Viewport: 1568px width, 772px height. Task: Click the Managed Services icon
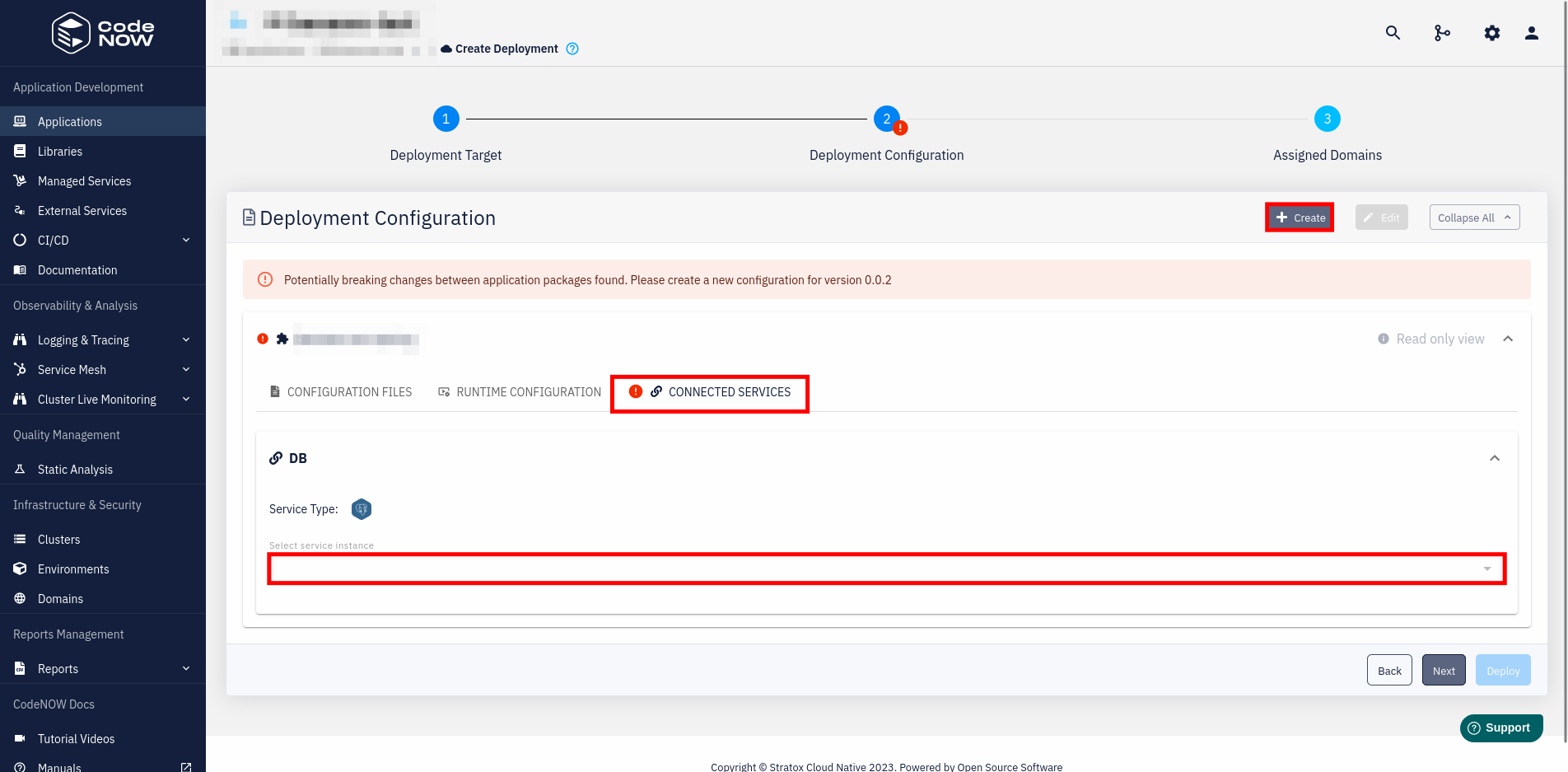coord(20,180)
